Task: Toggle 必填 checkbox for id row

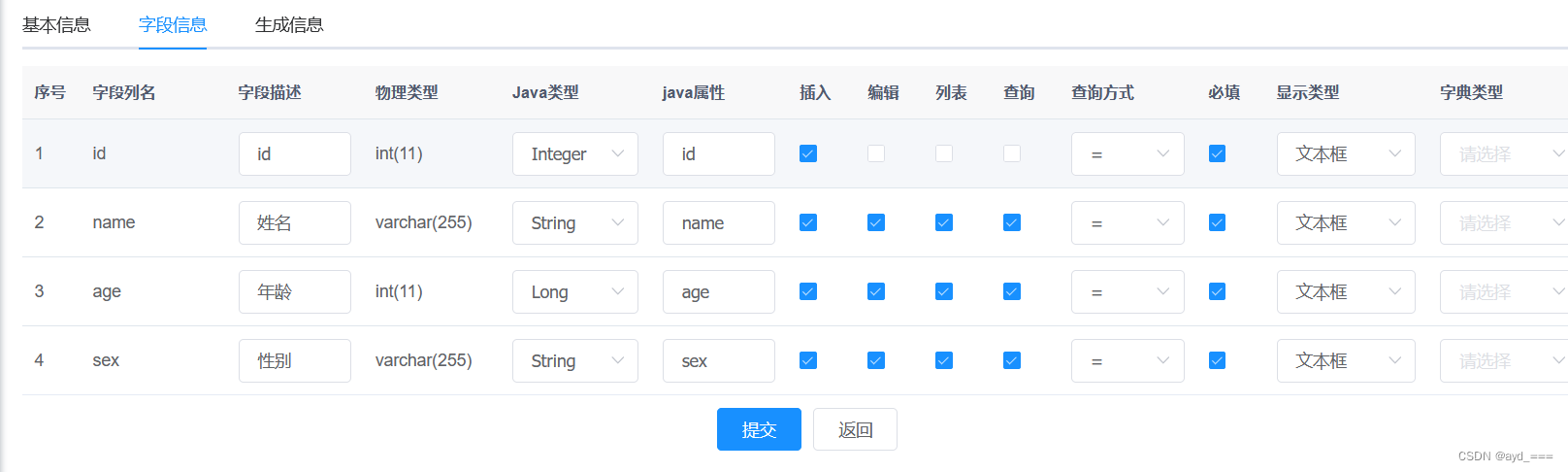Action: pos(1217,153)
